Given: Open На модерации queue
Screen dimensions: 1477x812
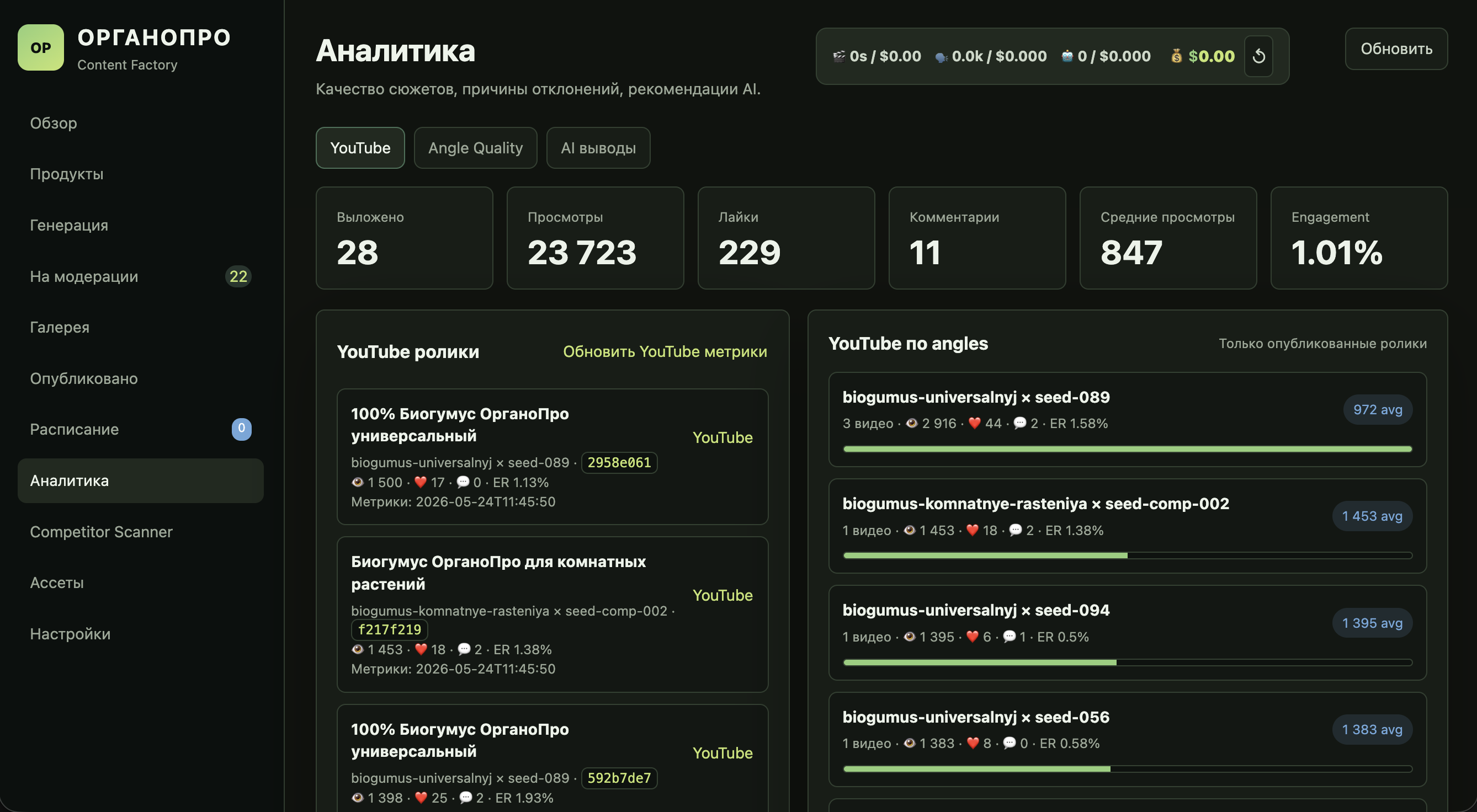Looking at the screenshot, I should 141,276.
